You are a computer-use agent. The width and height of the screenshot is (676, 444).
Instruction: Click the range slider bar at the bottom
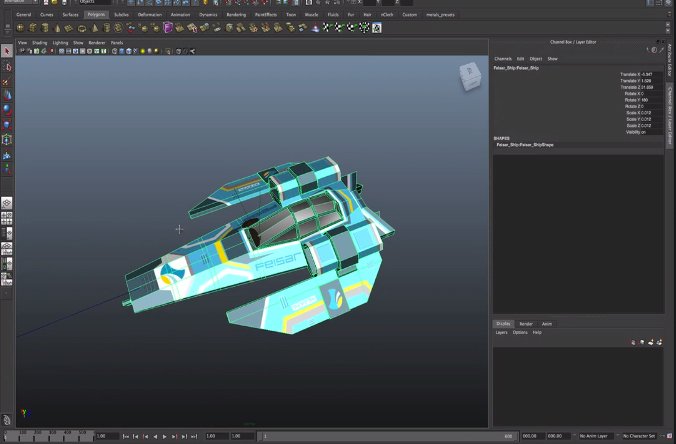388,436
